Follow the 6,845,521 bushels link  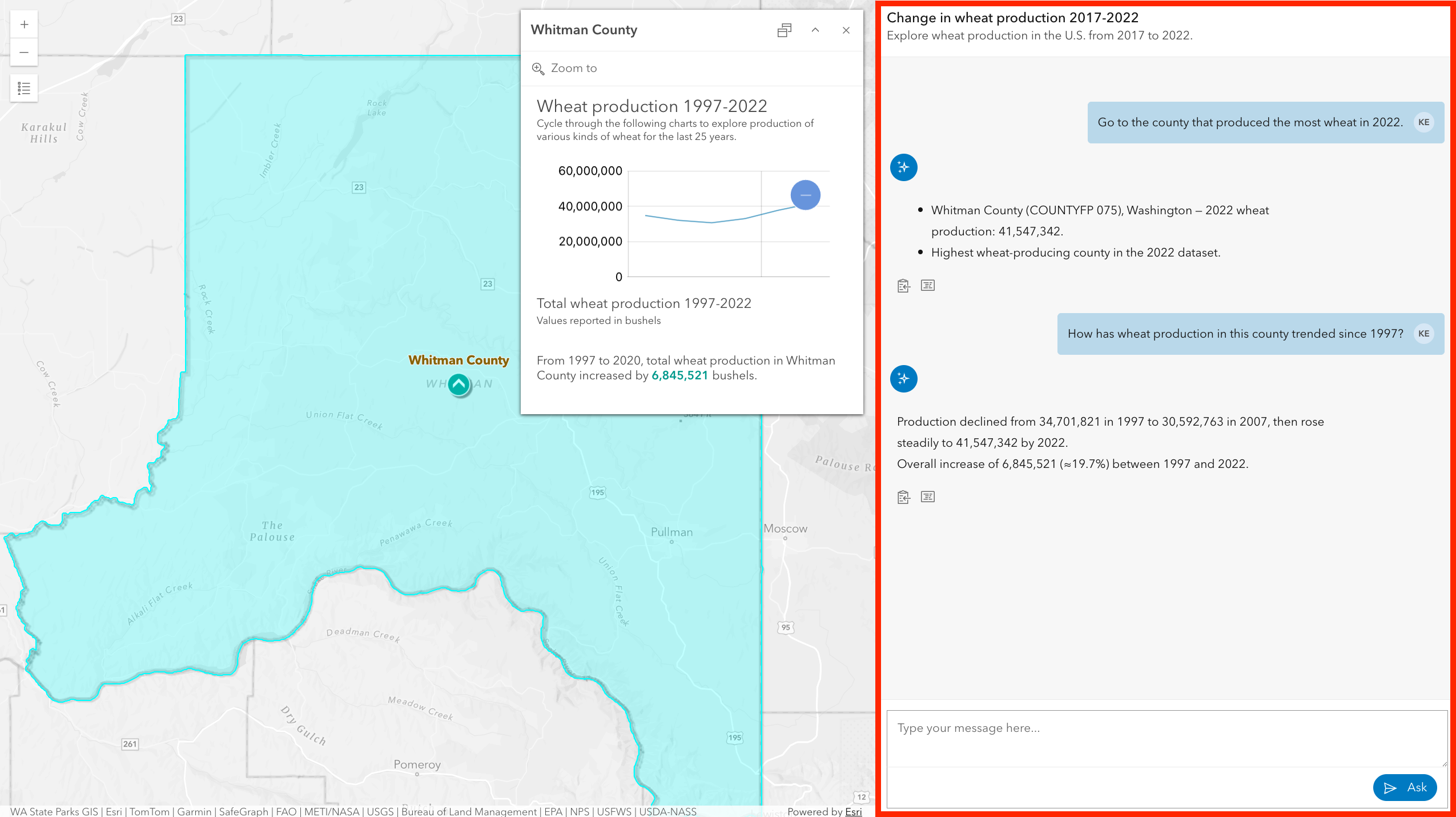[679, 375]
